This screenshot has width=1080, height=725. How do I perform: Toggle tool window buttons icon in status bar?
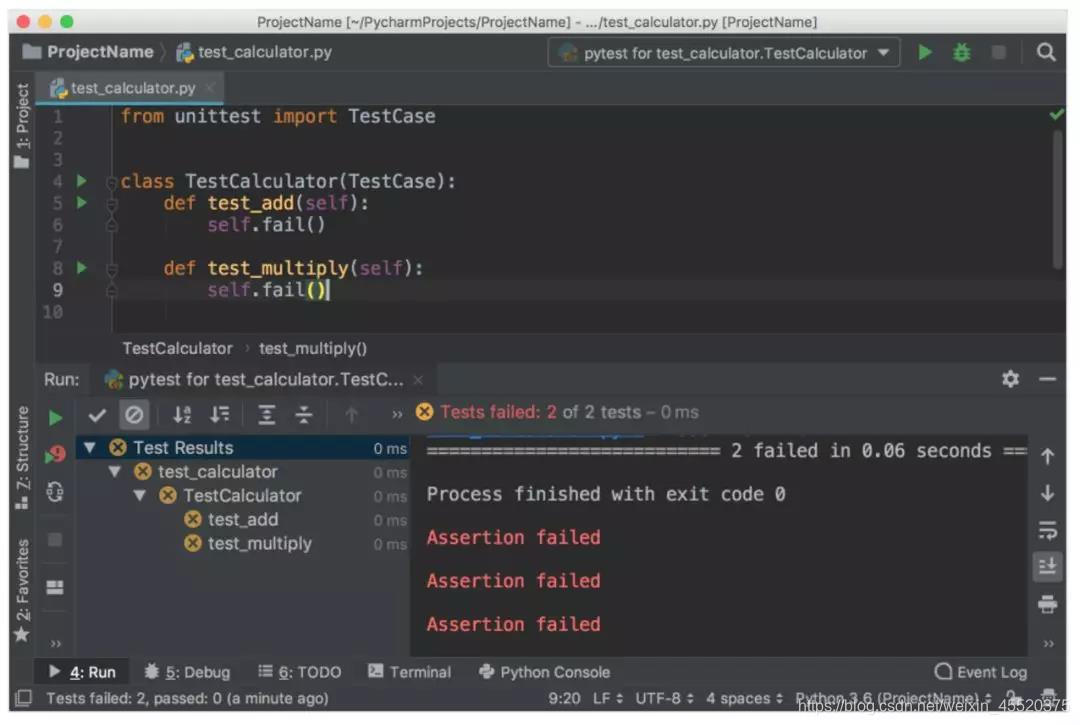(x=24, y=698)
